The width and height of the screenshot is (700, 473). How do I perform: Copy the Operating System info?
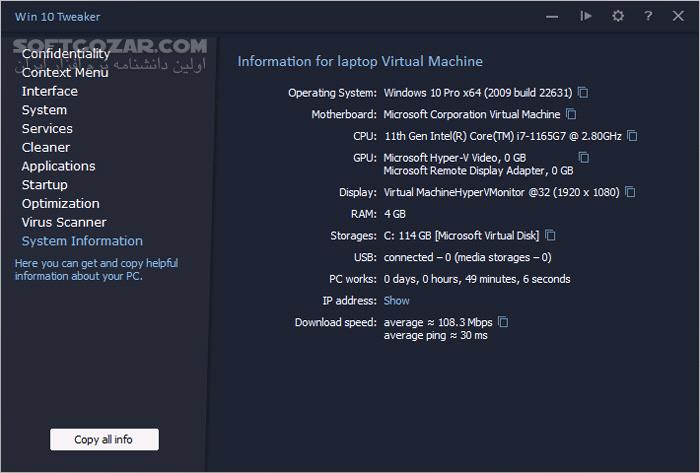(583, 92)
